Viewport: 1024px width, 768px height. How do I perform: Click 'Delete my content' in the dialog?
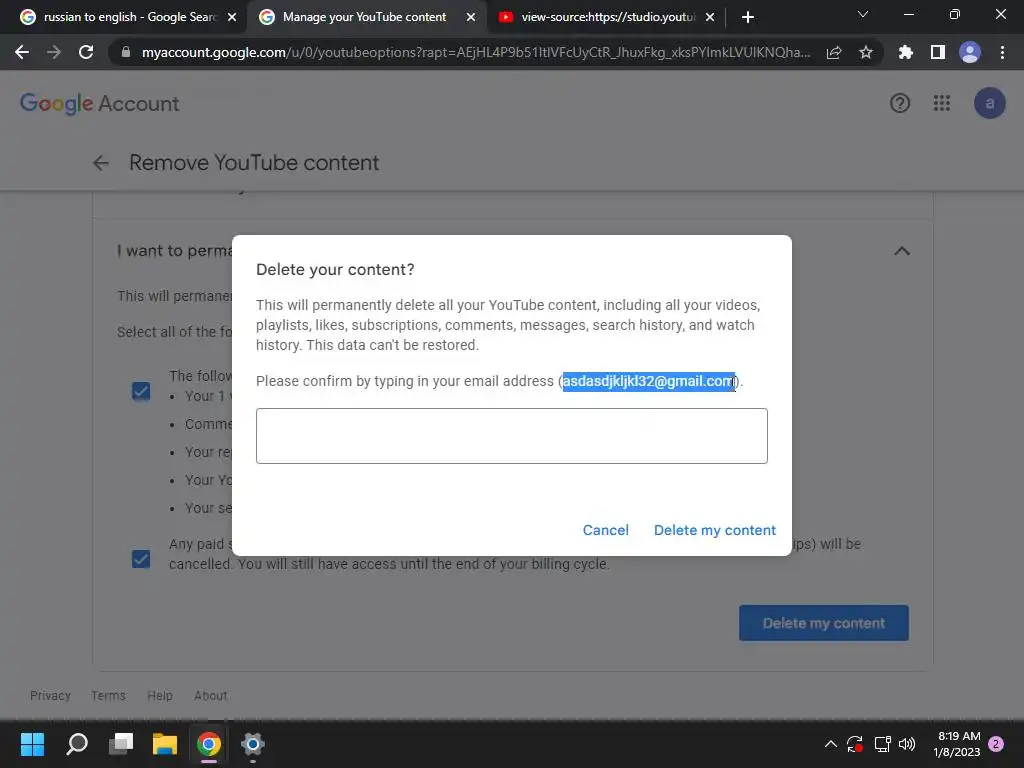coord(714,530)
